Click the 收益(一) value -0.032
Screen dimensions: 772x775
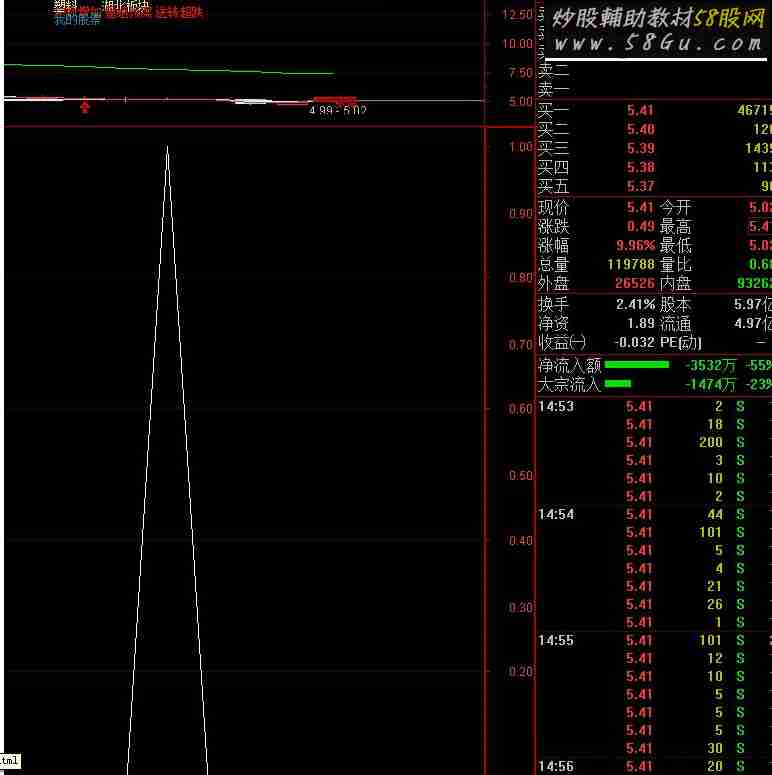[634, 342]
